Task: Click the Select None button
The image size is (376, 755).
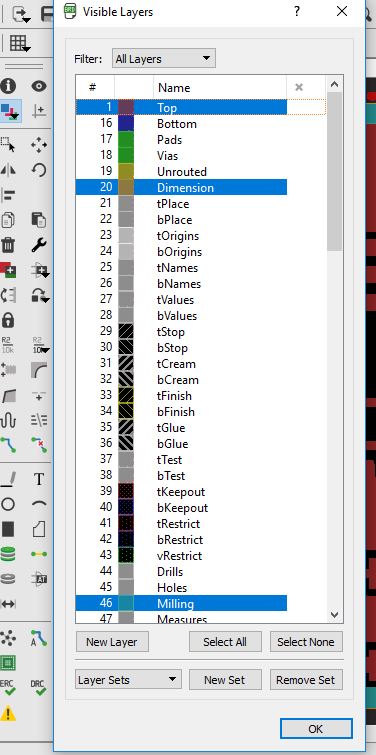Action: tap(306, 642)
